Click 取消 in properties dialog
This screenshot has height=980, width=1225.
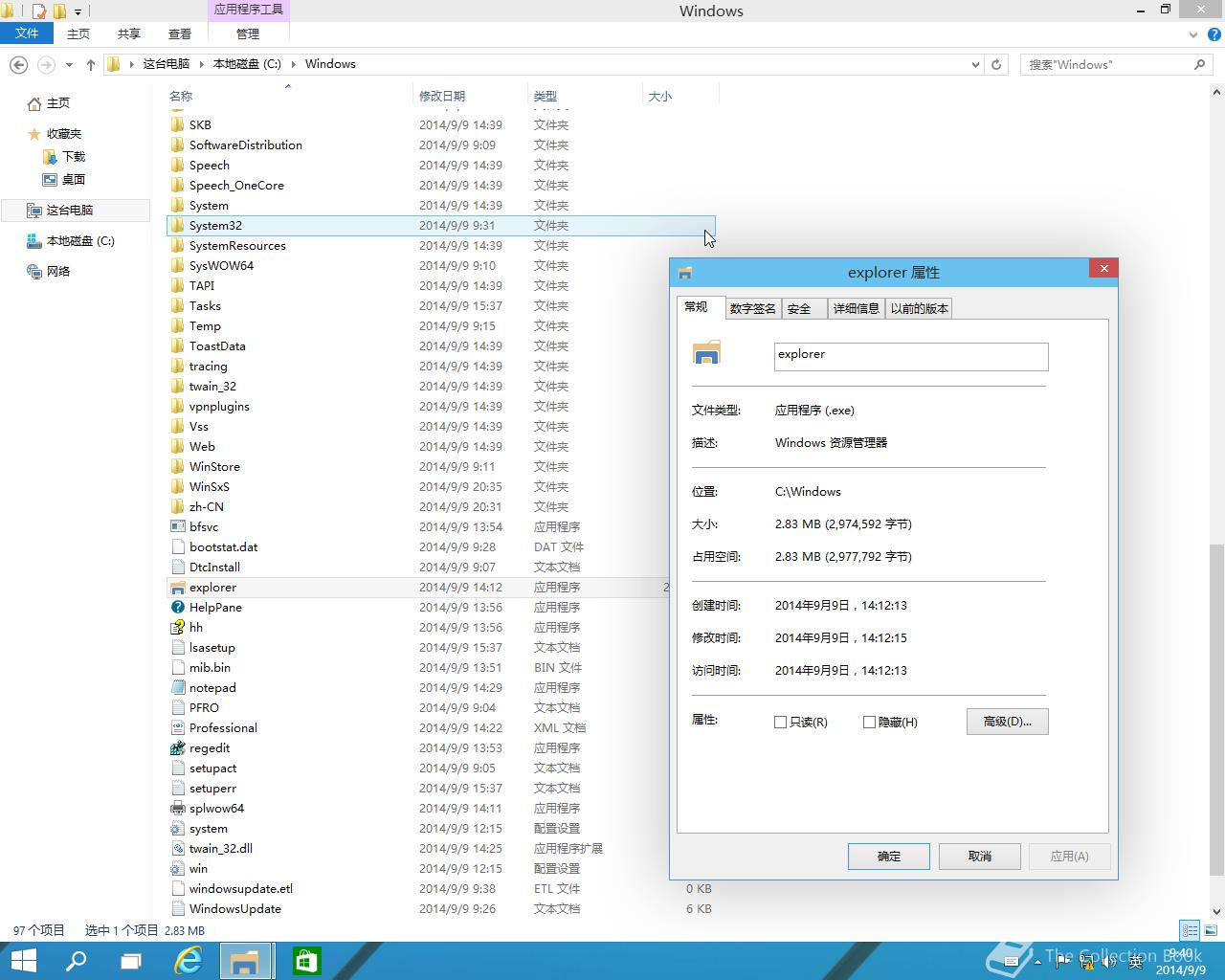pos(980,856)
